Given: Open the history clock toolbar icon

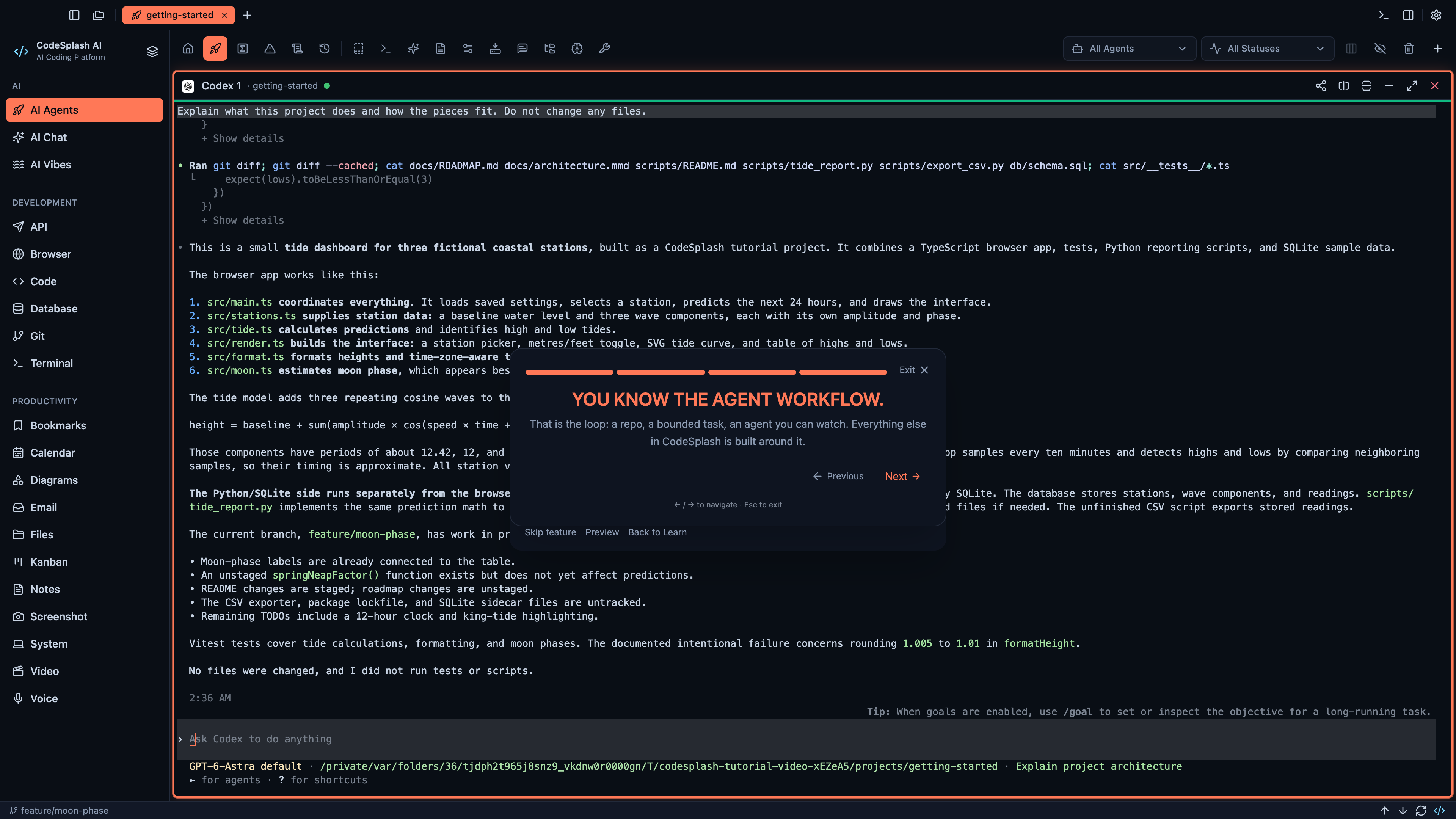Looking at the screenshot, I should click(325, 49).
